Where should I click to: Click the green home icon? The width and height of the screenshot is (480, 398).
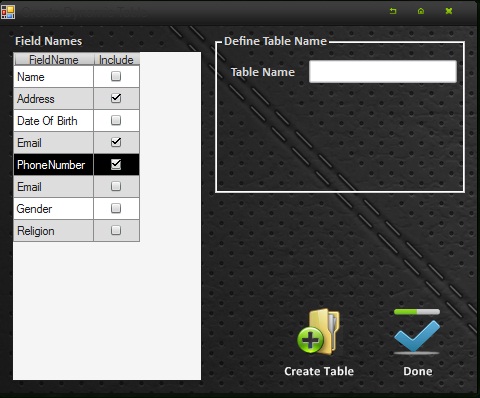tap(421, 11)
